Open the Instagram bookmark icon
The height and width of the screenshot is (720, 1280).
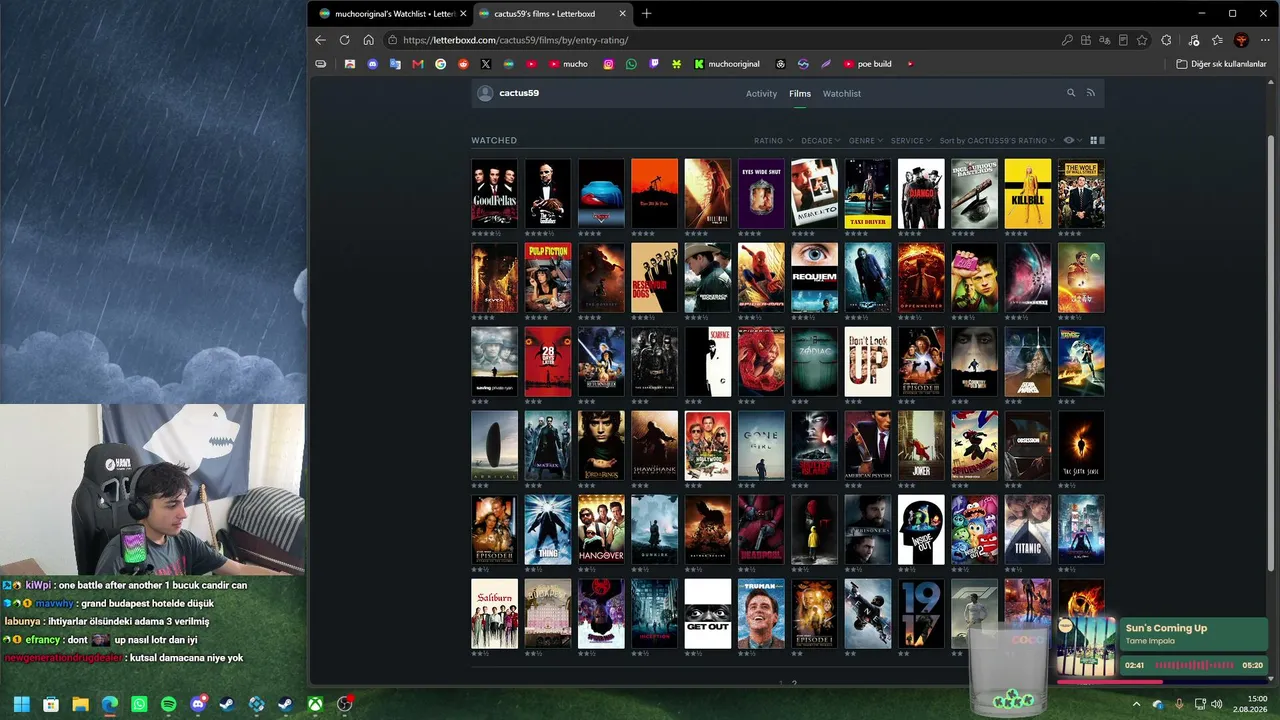[608, 64]
